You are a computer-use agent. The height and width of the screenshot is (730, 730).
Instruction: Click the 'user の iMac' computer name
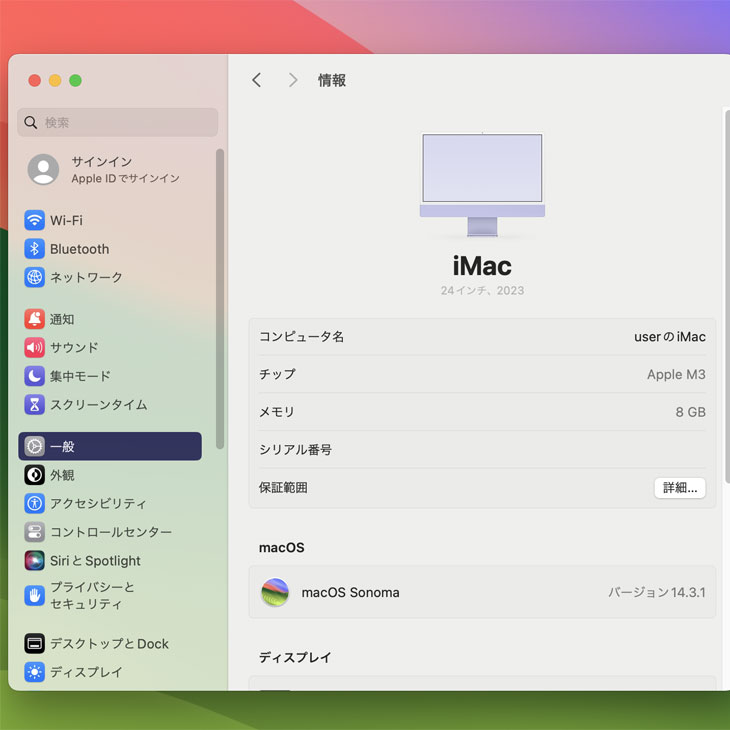click(x=669, y=337)
